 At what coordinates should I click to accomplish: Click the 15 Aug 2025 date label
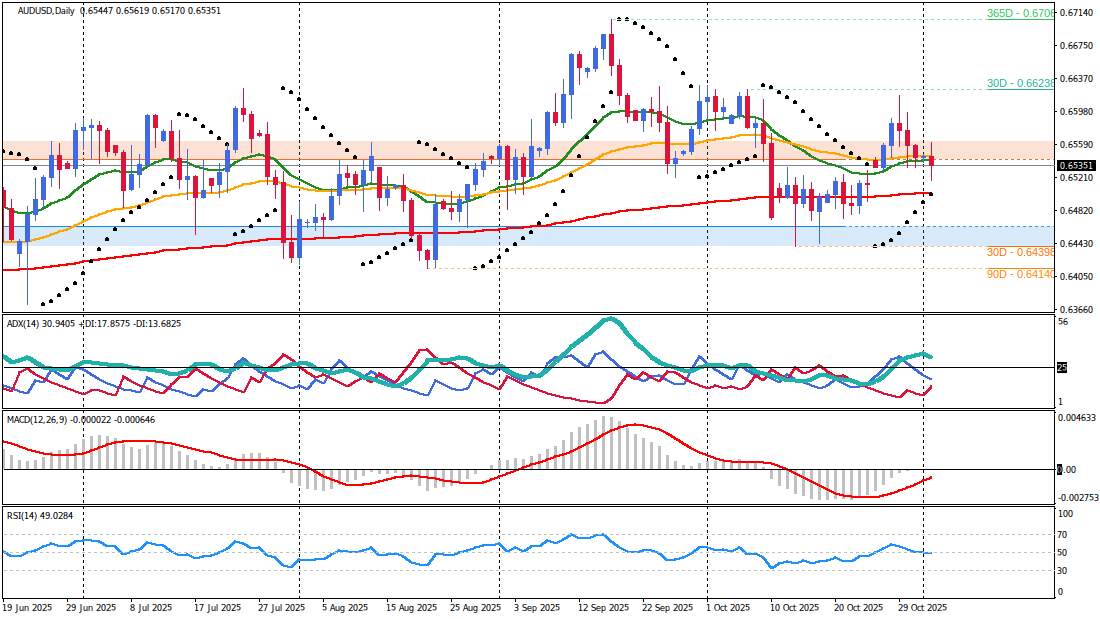[x=410, y=608]
